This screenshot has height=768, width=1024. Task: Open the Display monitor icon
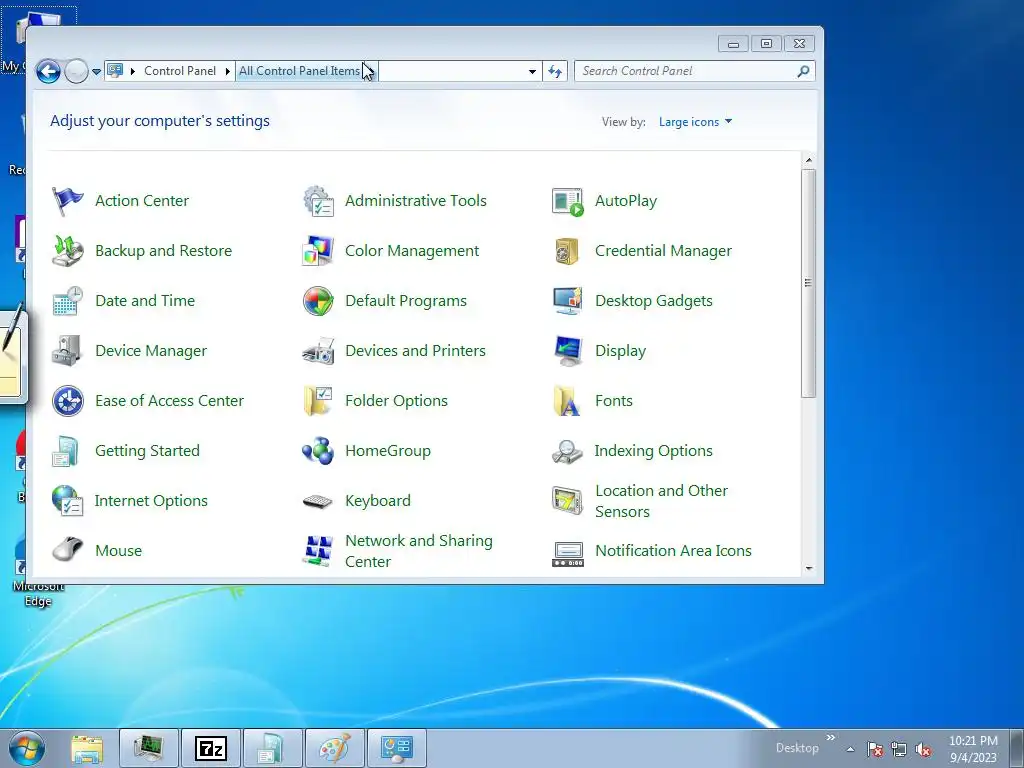point(568,351)
